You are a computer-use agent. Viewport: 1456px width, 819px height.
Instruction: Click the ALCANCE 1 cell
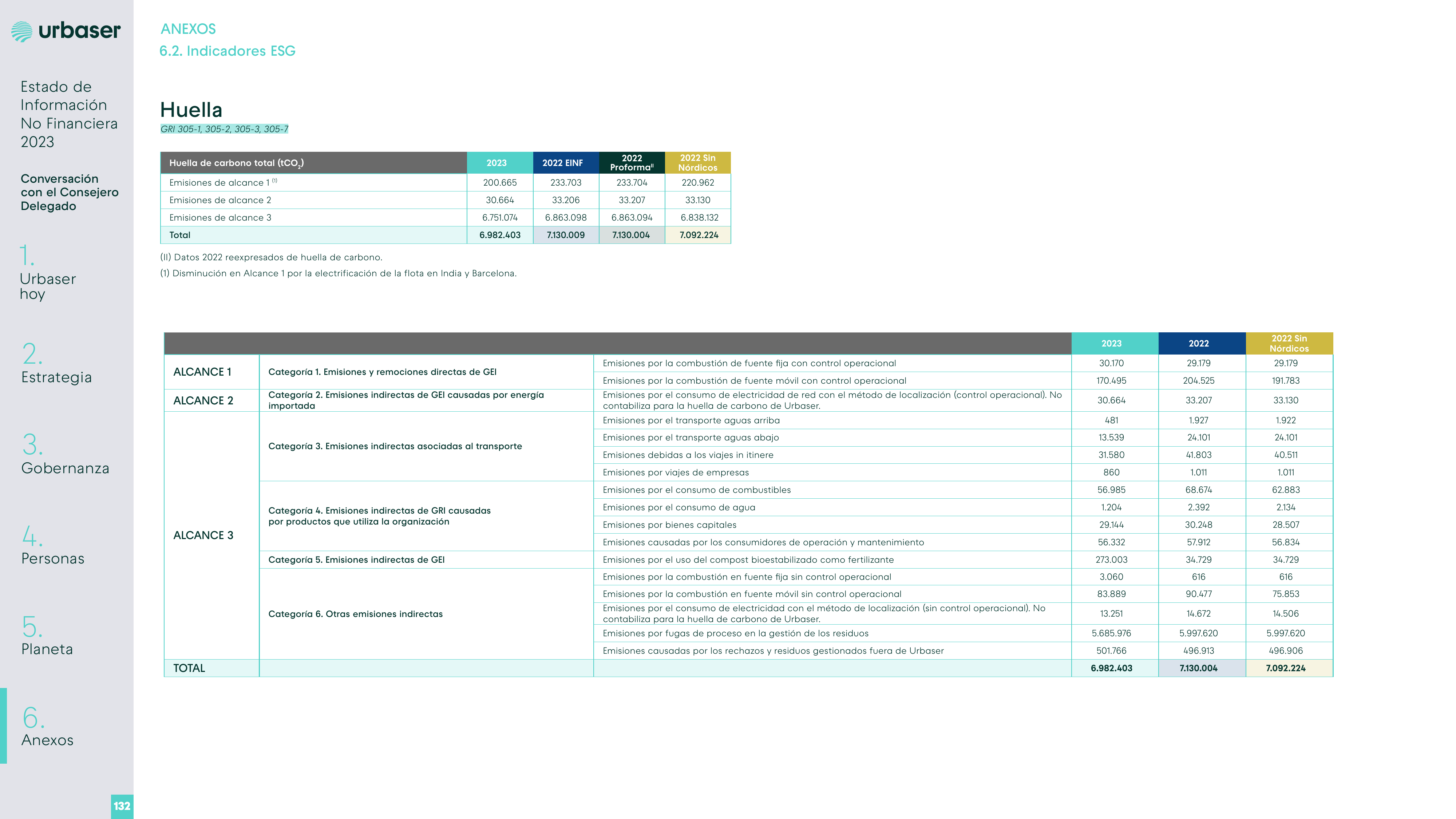coord(211,372)
